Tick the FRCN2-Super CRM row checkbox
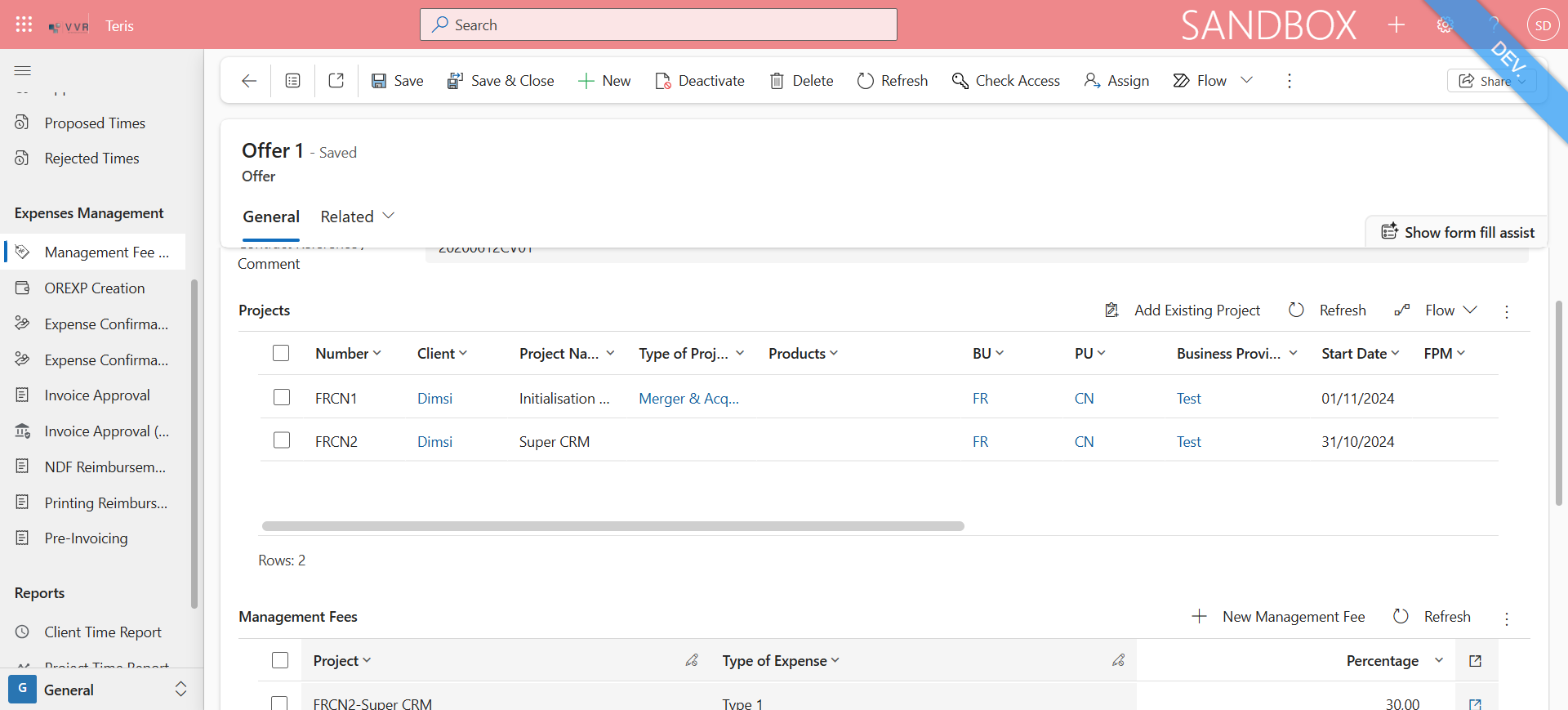Screen dimensions: 1568x710 click(279, 703)
